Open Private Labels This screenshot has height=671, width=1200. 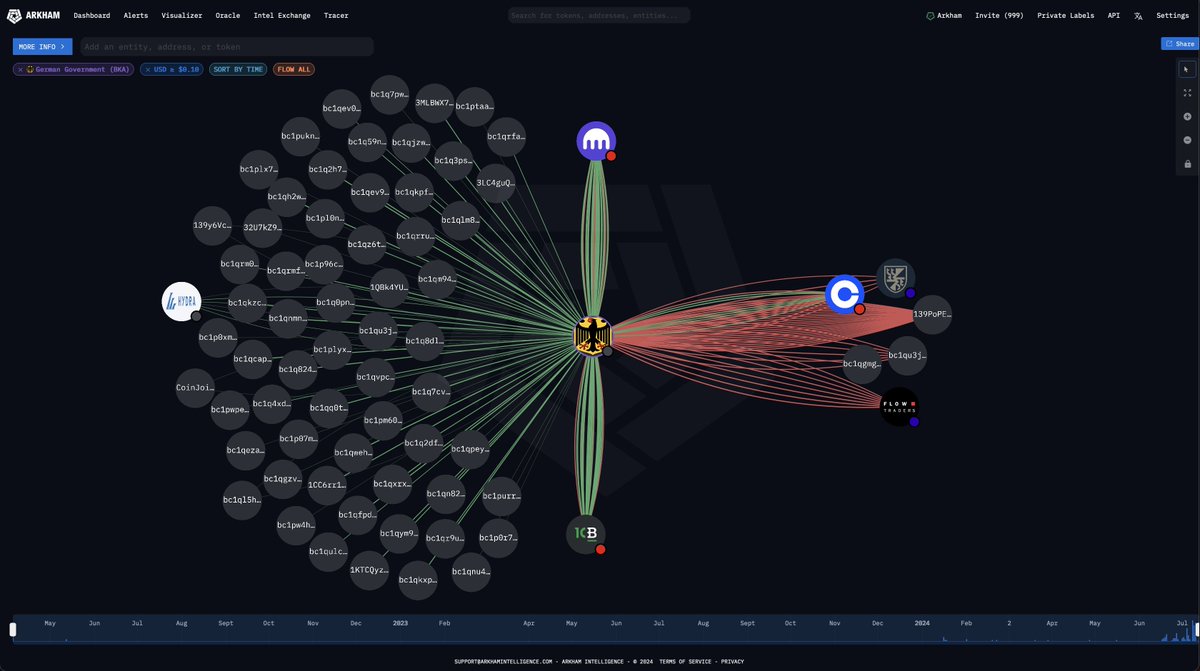[1066, 16]
